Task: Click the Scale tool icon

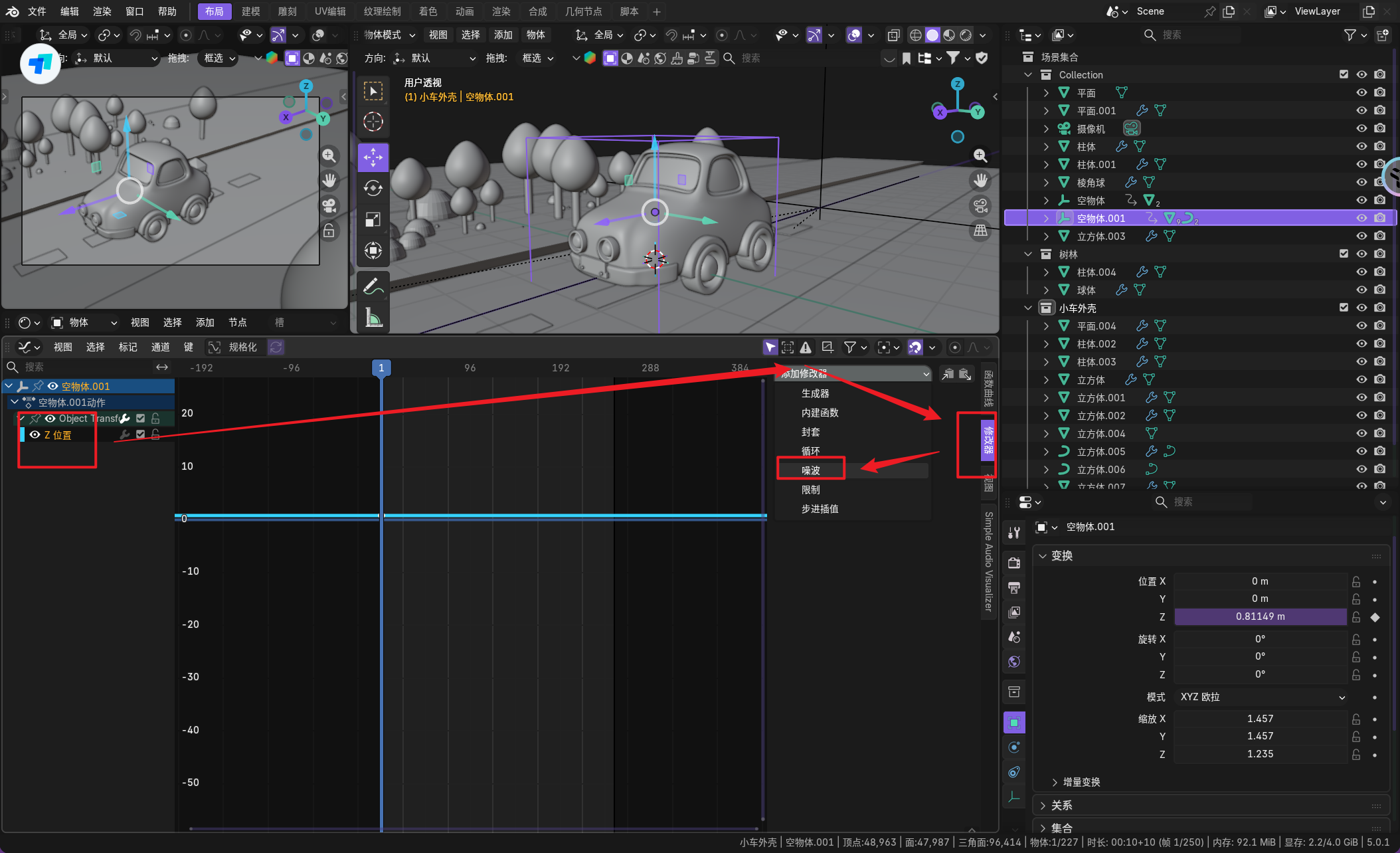Action: point(373,220)
